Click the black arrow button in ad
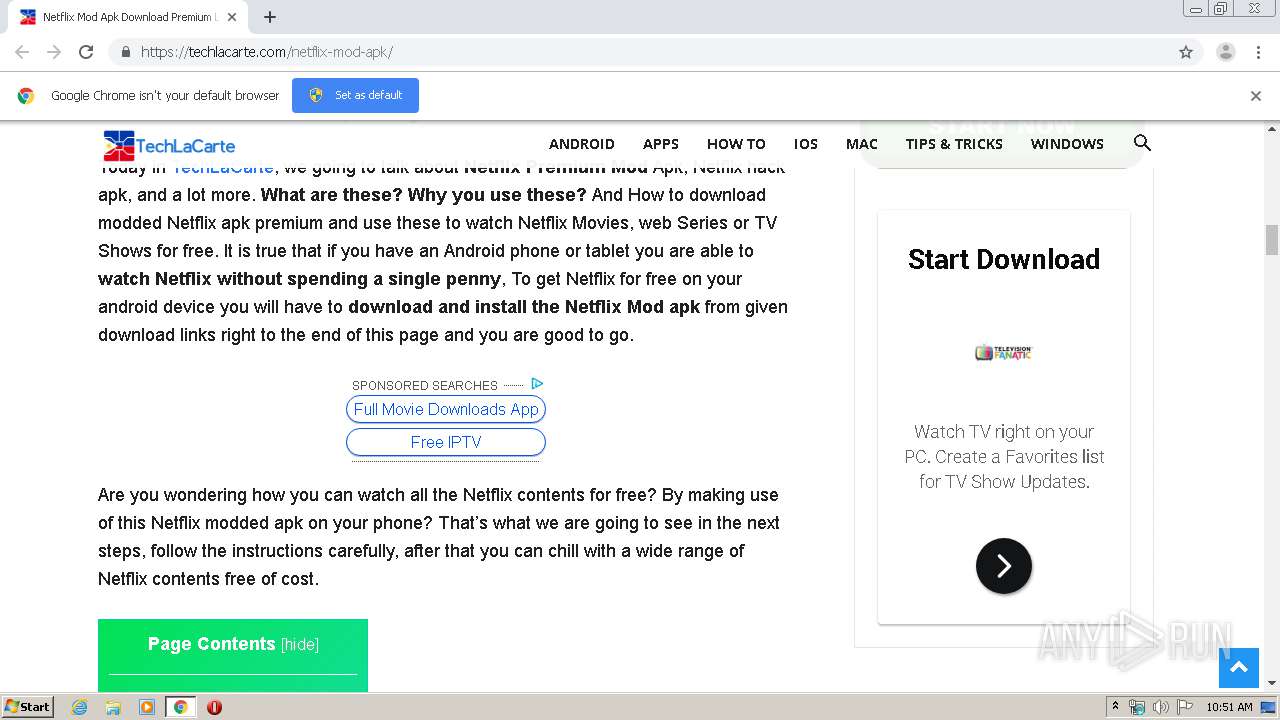Screen dimensions: 1280x720 [x=1004, y=566]
